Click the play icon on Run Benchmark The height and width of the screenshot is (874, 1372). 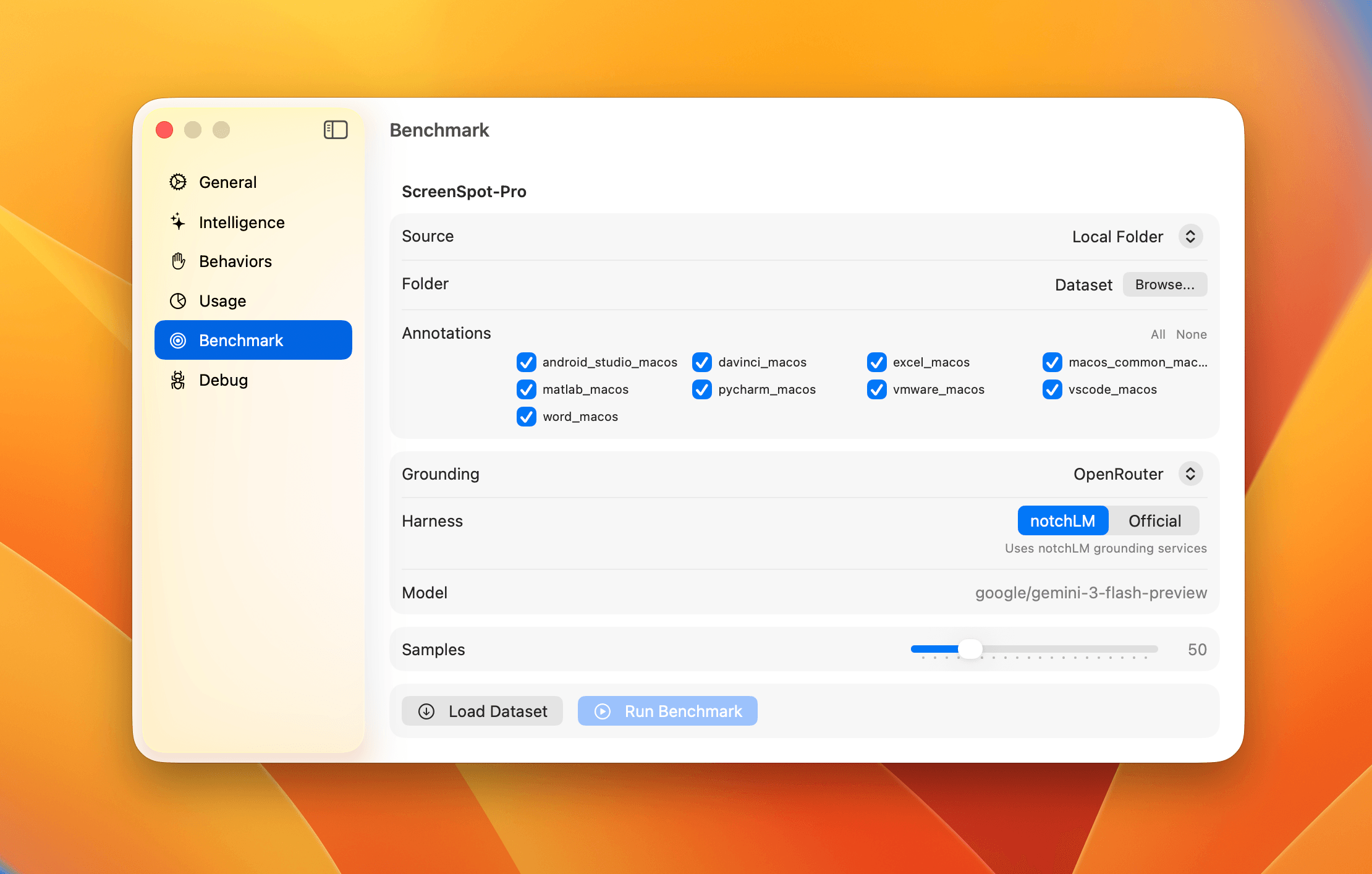603,711
